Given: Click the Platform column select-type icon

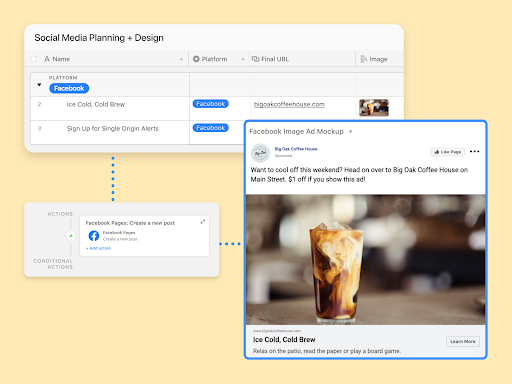Looking at the screenshot, I should coord(196,59).
